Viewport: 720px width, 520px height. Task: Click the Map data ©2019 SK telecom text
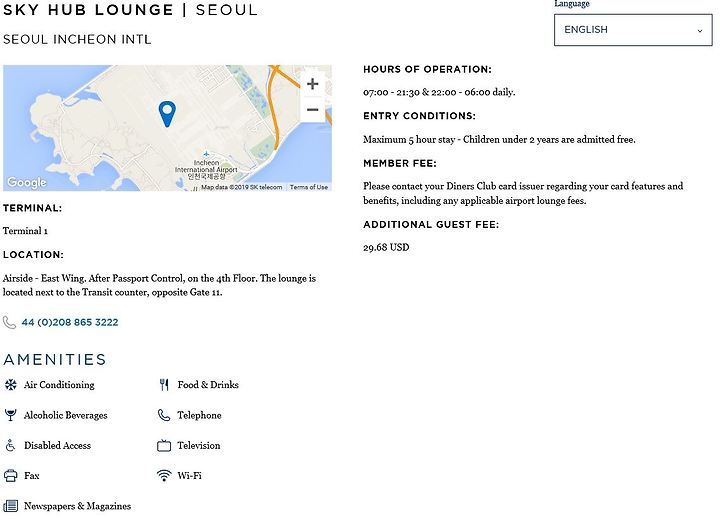pyautogui.click(x=242, y=187)
